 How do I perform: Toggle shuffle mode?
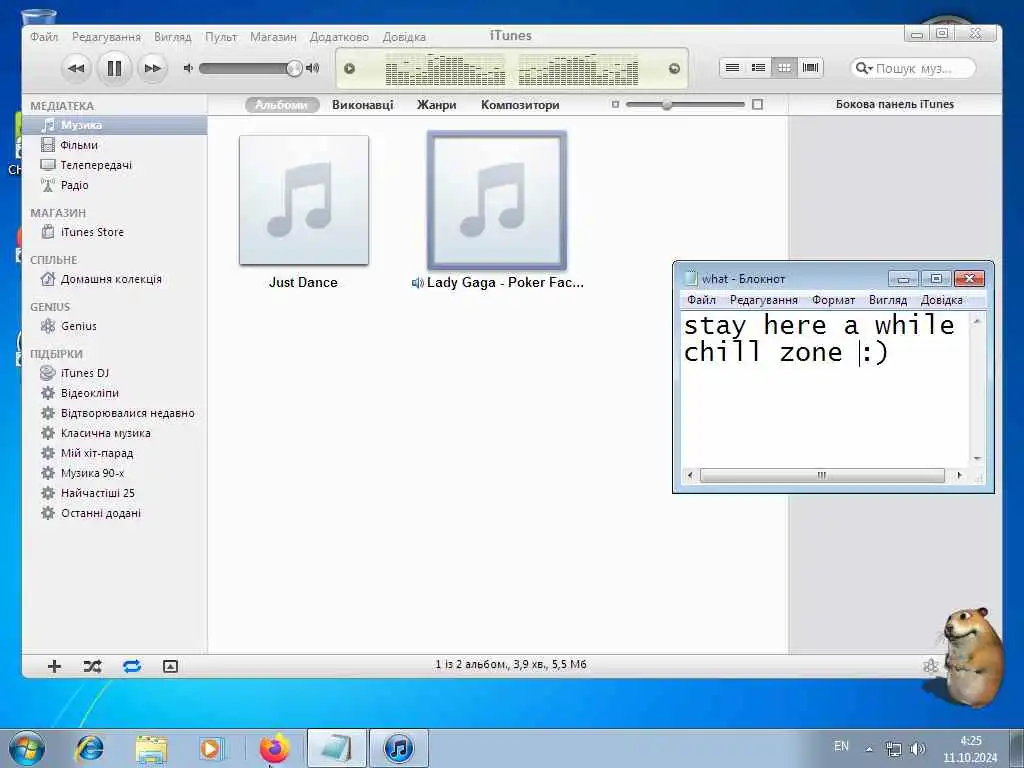93,666
